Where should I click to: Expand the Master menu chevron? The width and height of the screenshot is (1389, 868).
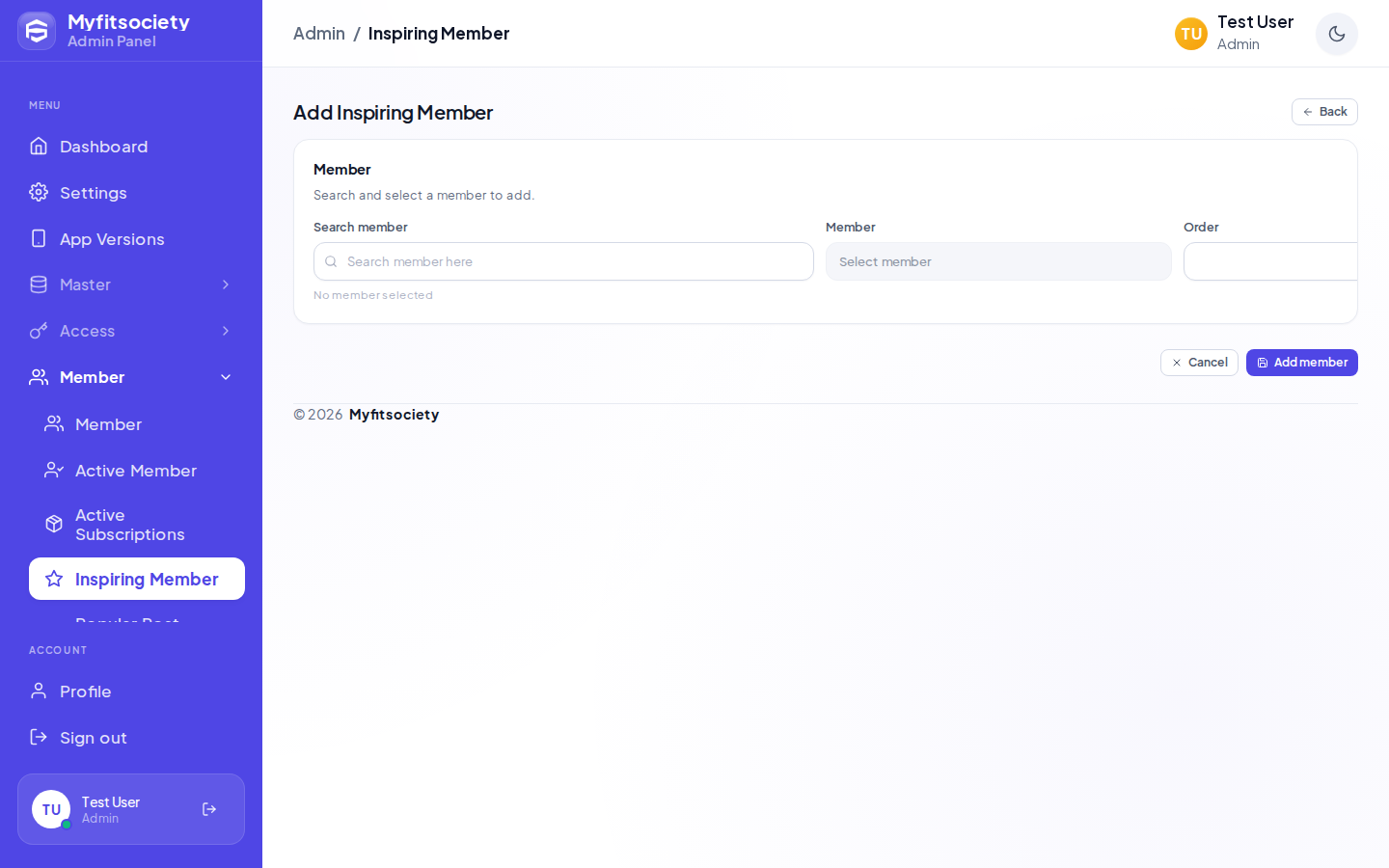[226, 285]
